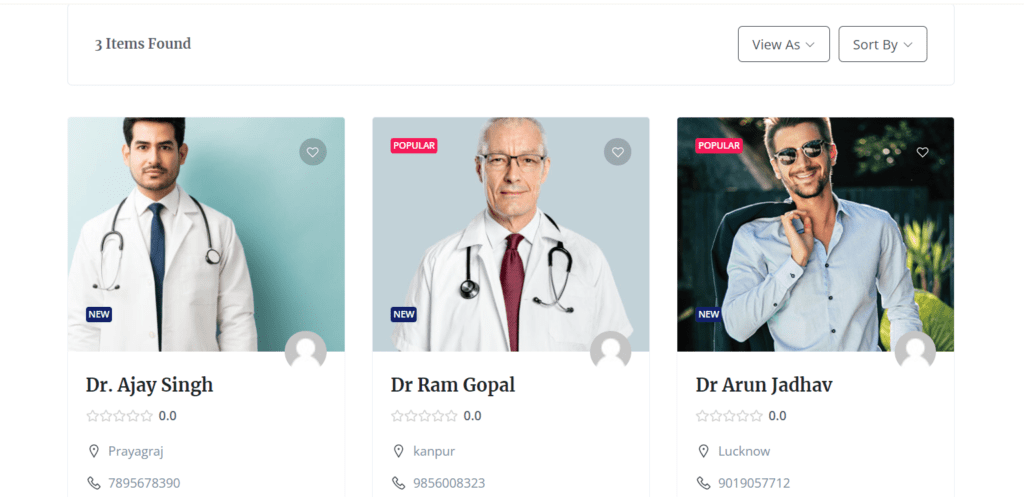Click the phone icon beside 7895678390
The width and height of the screenshot is (1024, 497).
93,483
